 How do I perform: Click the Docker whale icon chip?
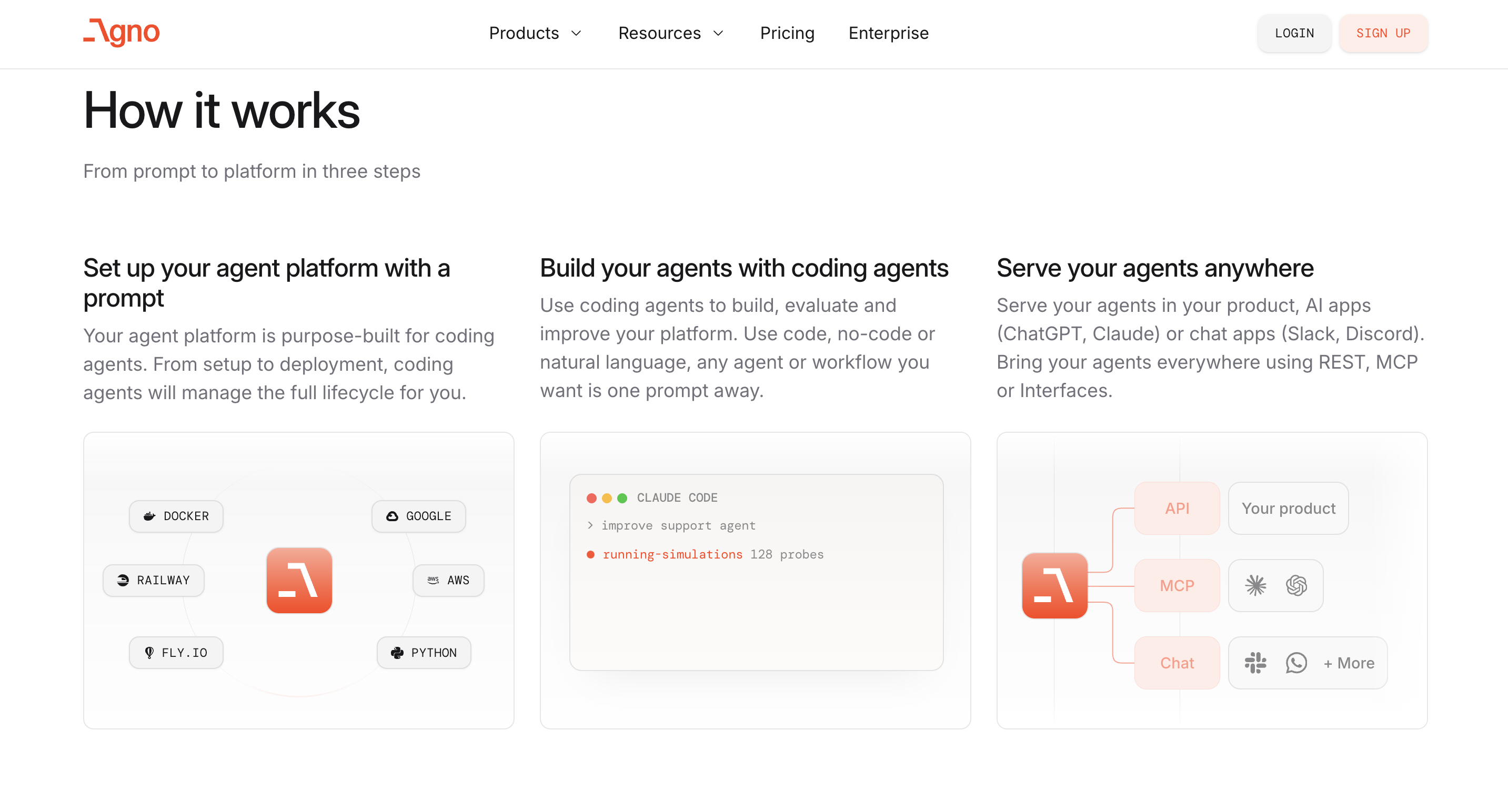(x=176, y=516)
